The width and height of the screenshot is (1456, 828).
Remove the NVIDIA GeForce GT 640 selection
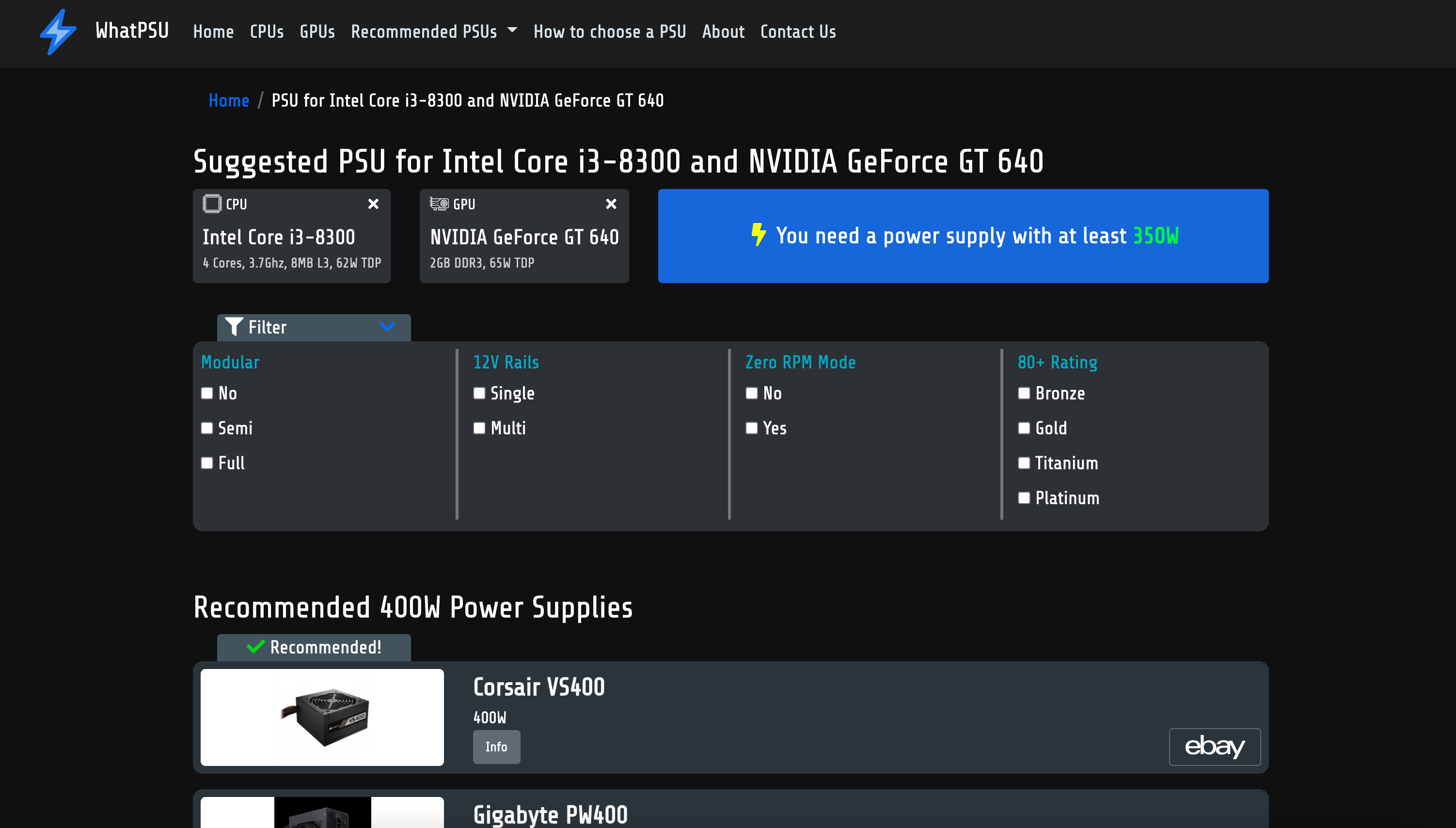[x=611, y=204]
